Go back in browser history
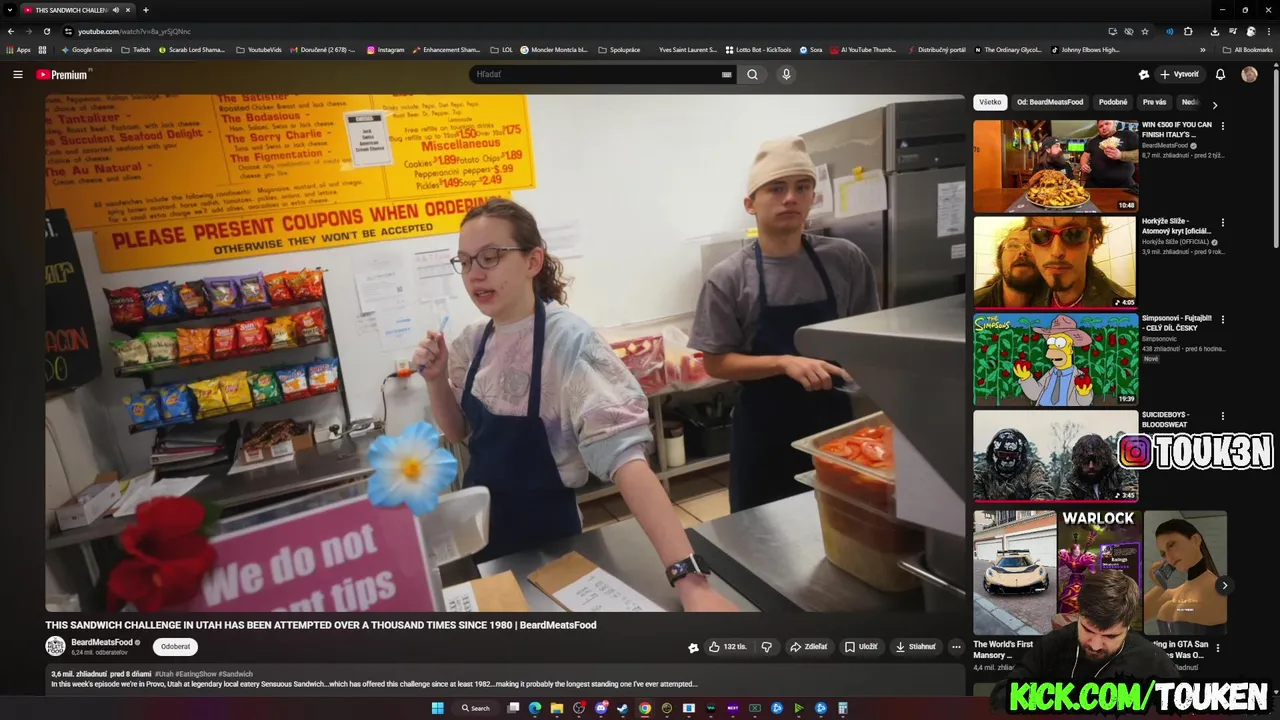1280x720 pixels. pos(11,31)
